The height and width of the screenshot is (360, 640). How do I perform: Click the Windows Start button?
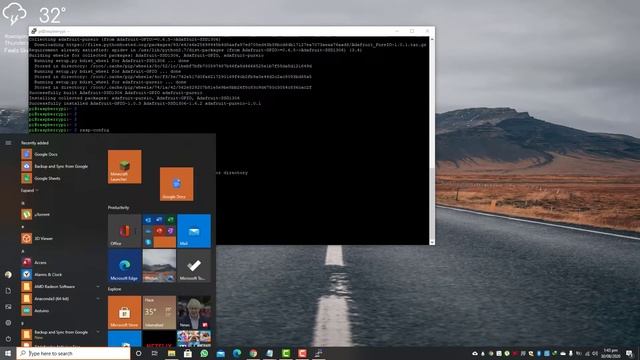click(8, 353)
